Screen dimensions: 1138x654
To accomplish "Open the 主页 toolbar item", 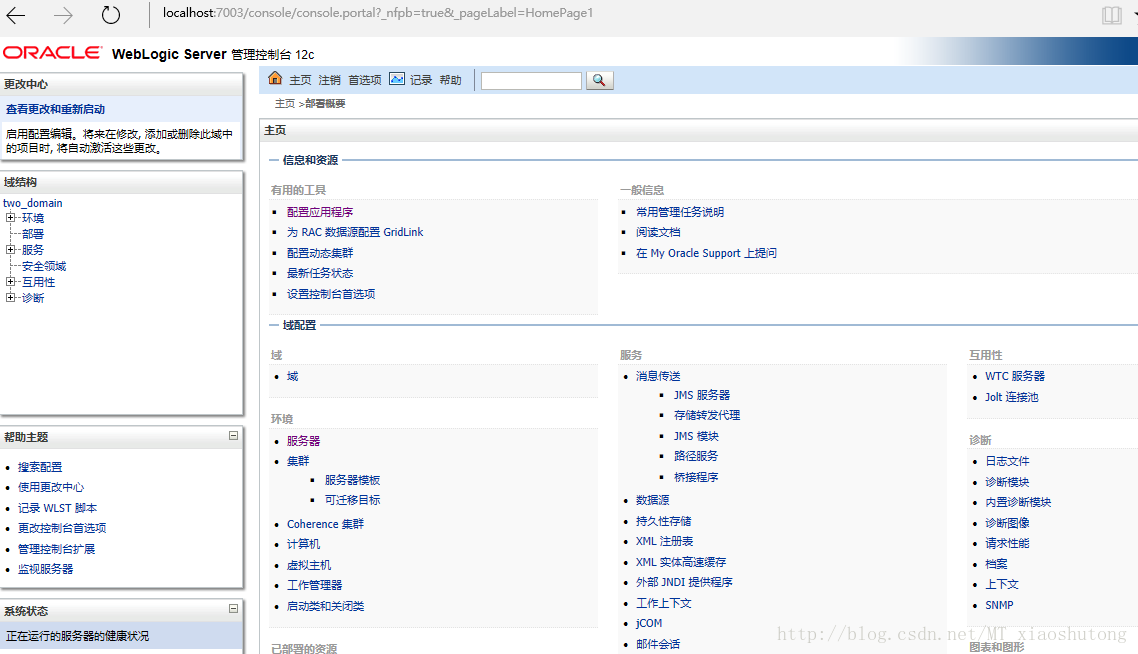I will (300, 80).
